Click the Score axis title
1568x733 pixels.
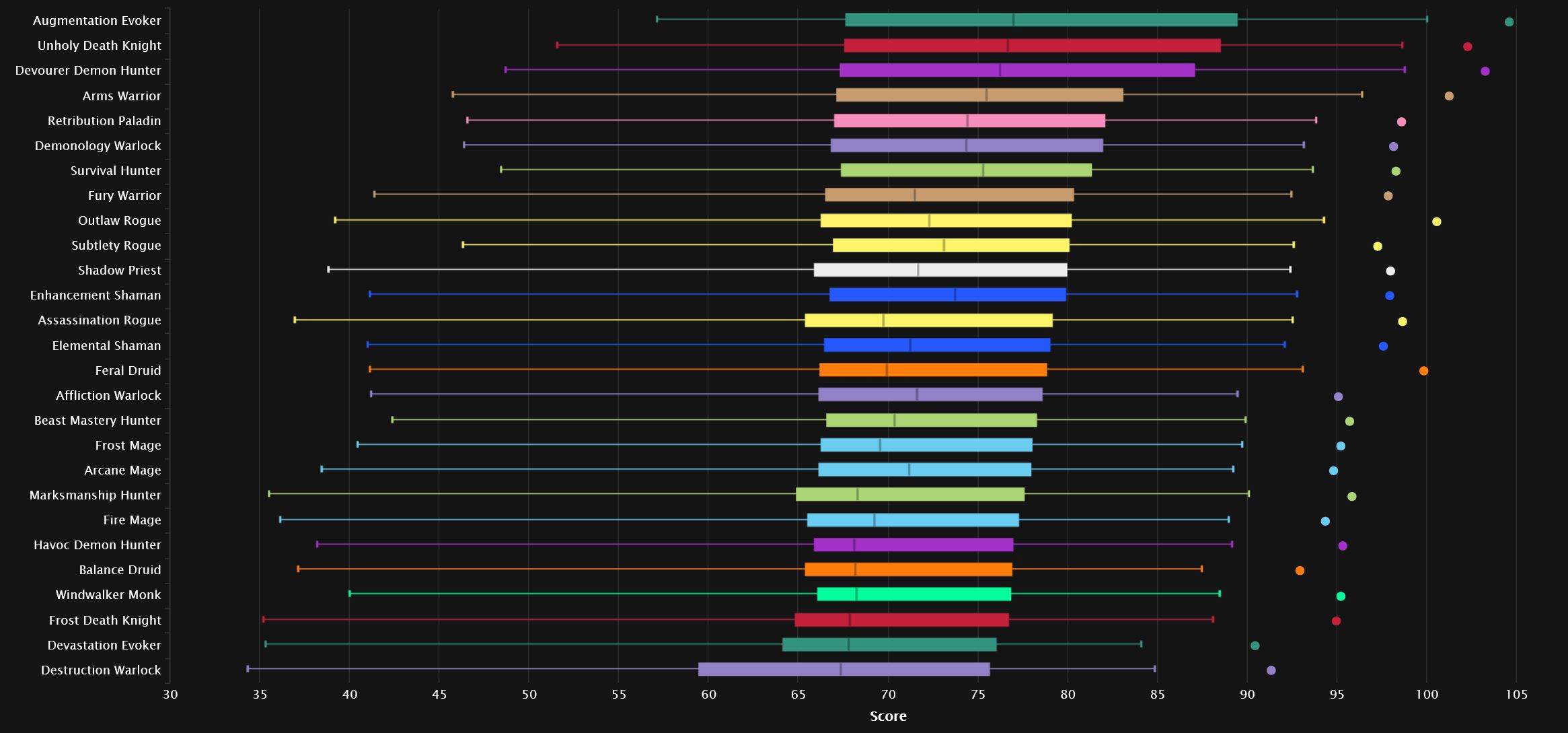click(888, 716)
